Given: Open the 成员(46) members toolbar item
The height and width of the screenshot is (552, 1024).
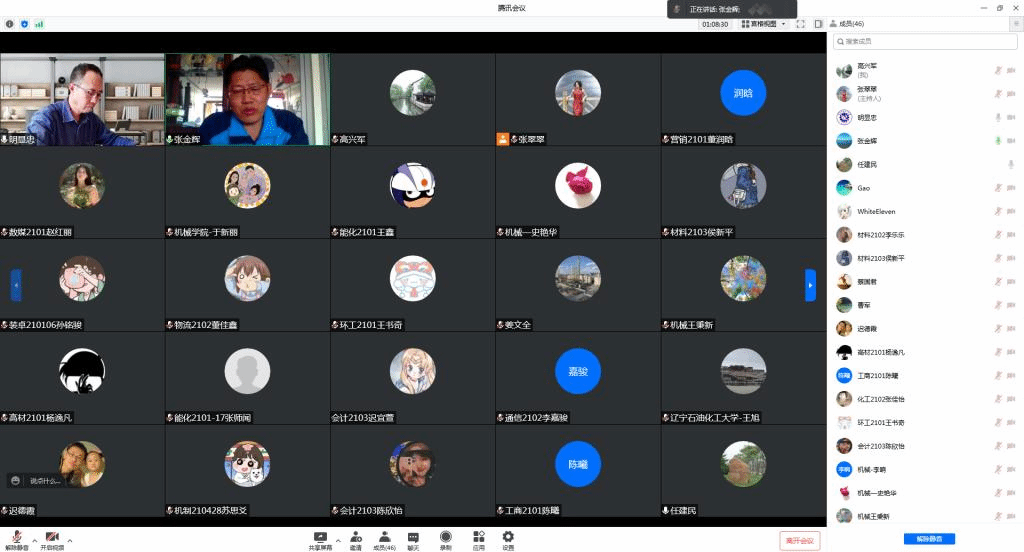Looking at the screenshot, I should [384, 538].
